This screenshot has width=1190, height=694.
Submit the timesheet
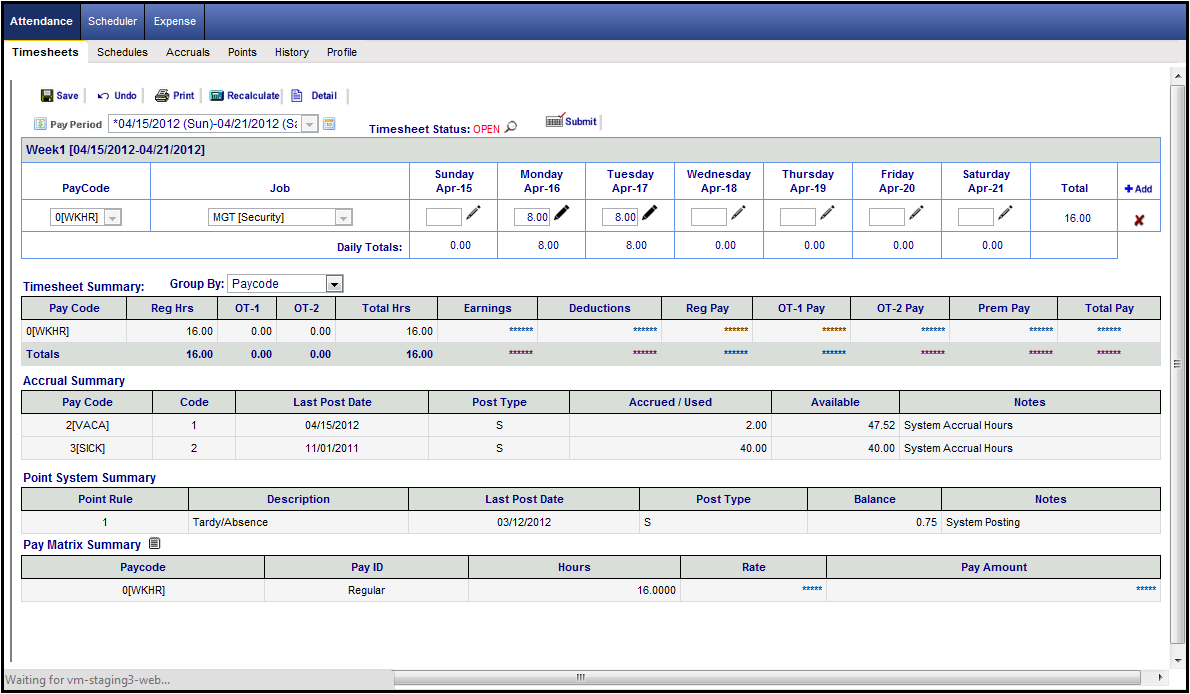click(571, 121)
